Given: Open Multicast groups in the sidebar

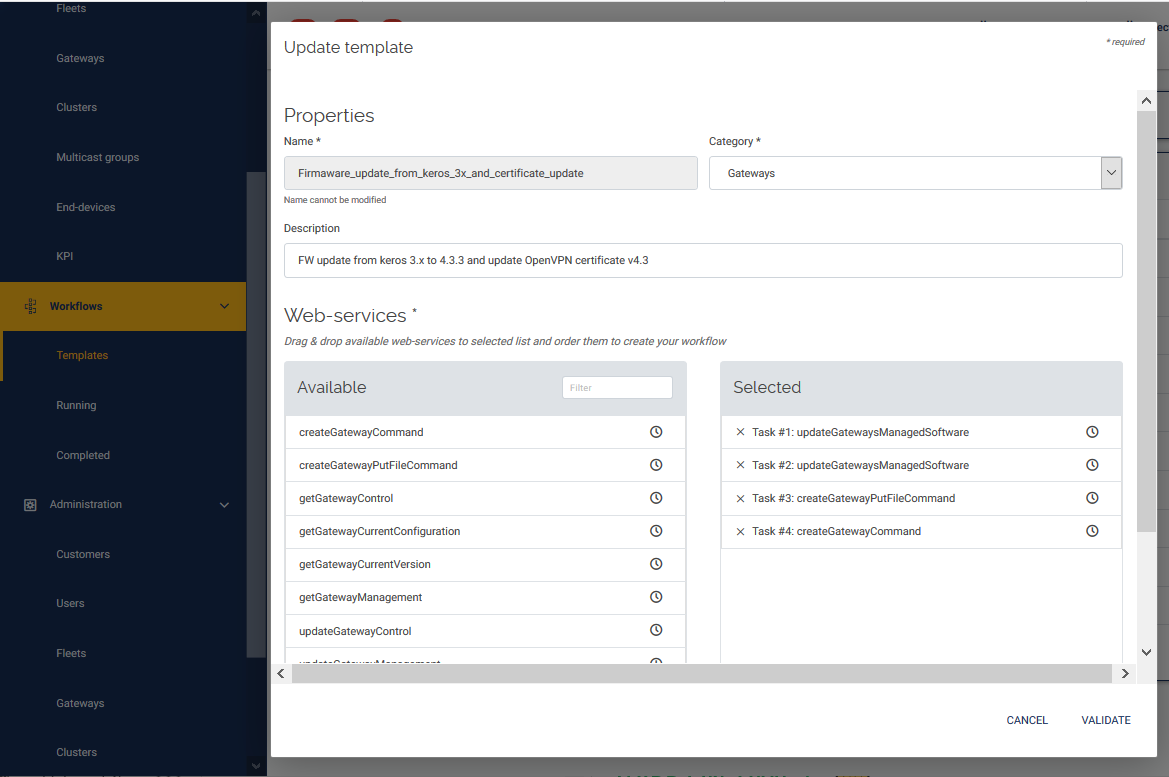Looking at the screenshot, I should [x=97, y=157].
